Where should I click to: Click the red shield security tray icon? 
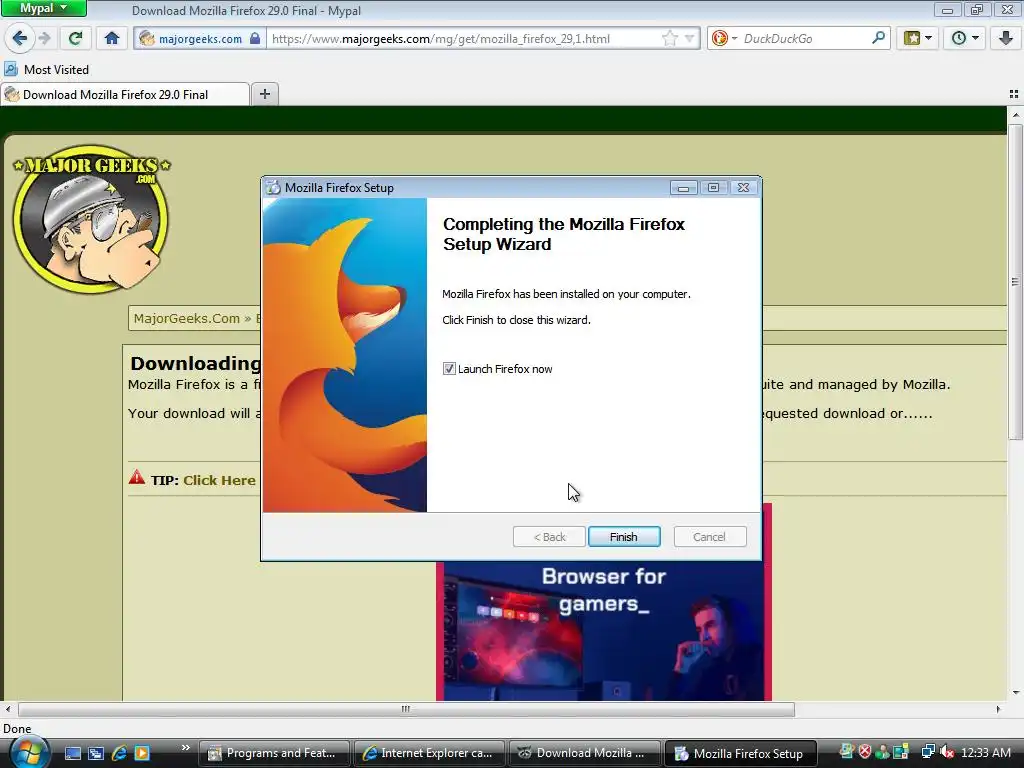(865, 752)
